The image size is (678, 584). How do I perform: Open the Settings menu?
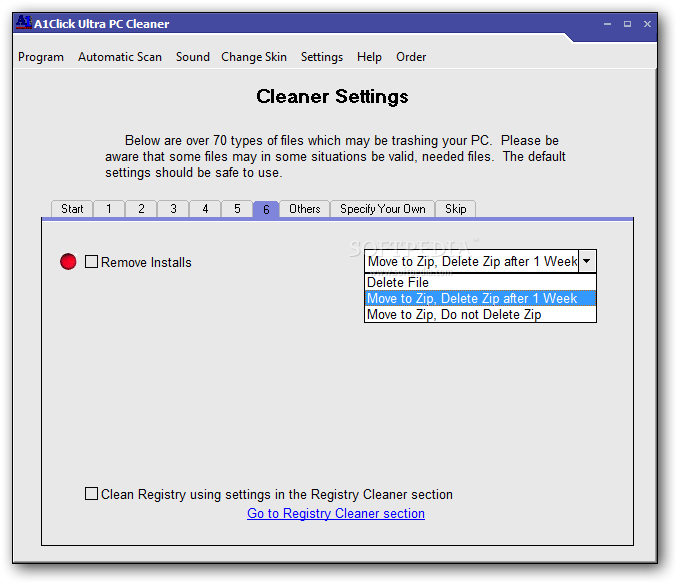322,57
